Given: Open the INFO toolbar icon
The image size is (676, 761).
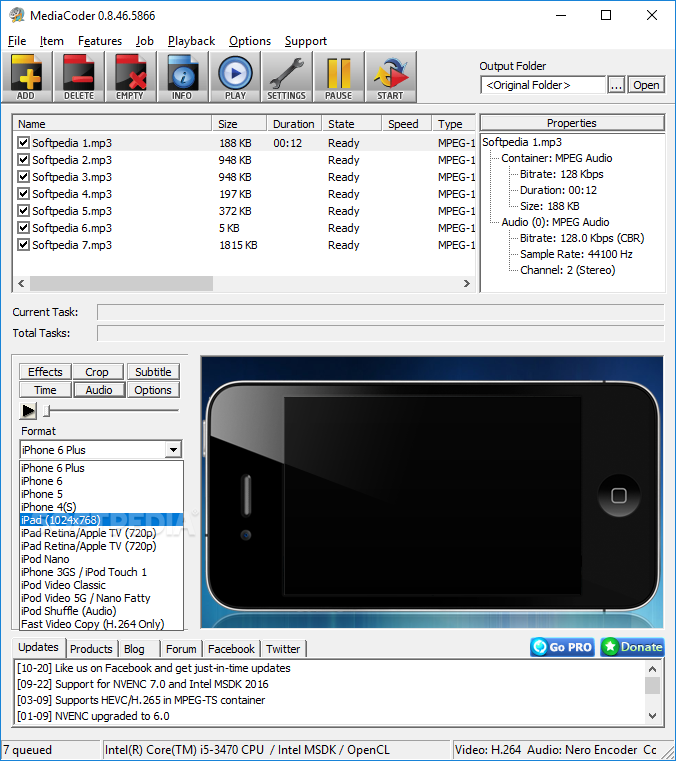Looking at the screenshot, I should point(182,76).
